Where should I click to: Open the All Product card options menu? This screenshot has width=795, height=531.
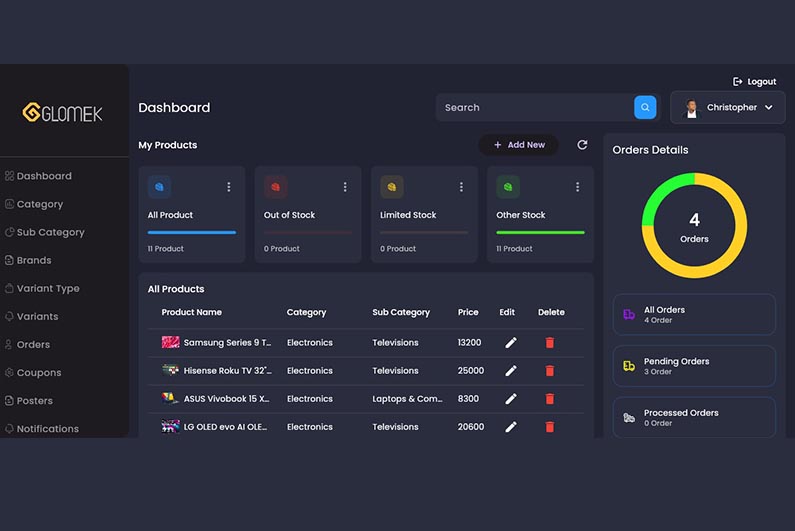[229, 187]
